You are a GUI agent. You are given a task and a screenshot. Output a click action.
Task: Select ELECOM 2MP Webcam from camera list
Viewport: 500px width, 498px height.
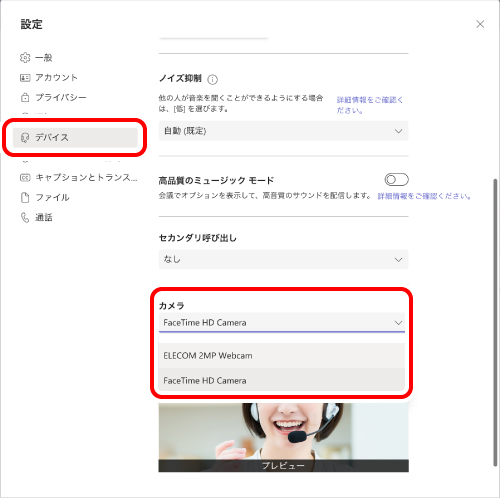[x=282, y=356]
